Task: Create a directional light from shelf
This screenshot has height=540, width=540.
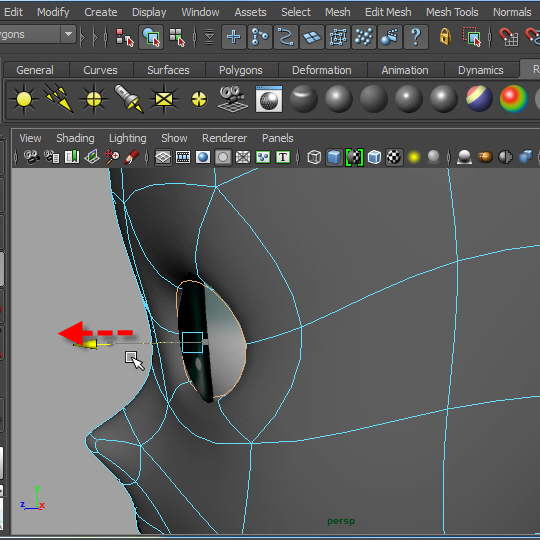Action: click(59, 100)
